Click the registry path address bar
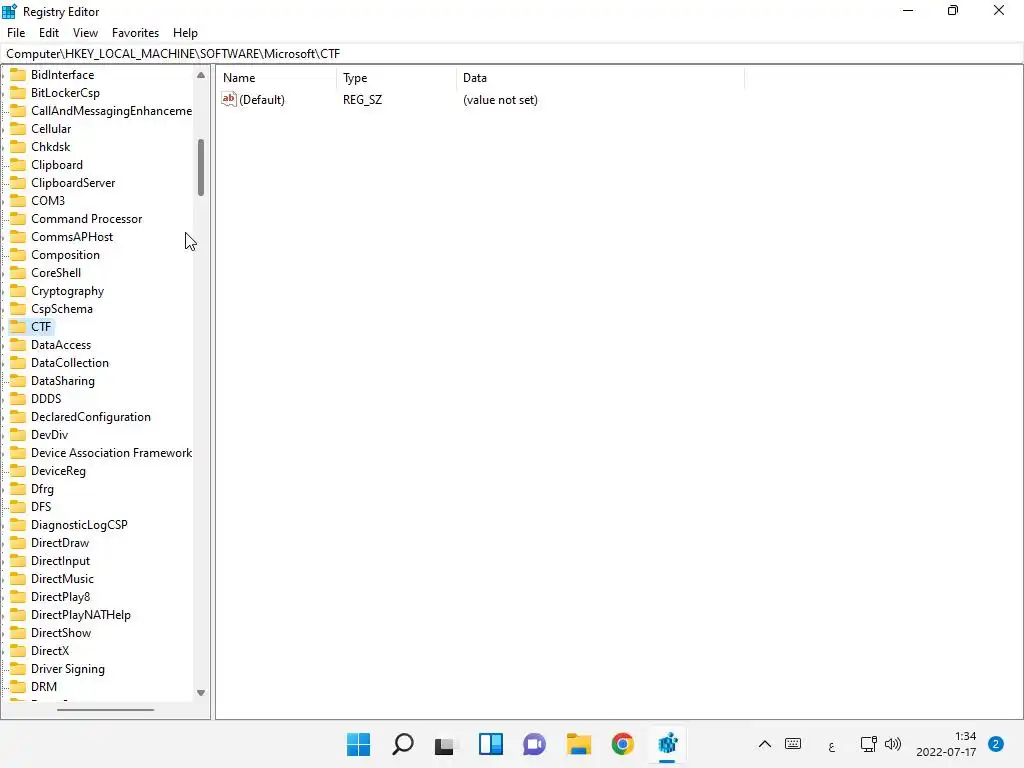The height and width of the screenshot is (768, 1024). pyautogui.click(x=512, y=54)
